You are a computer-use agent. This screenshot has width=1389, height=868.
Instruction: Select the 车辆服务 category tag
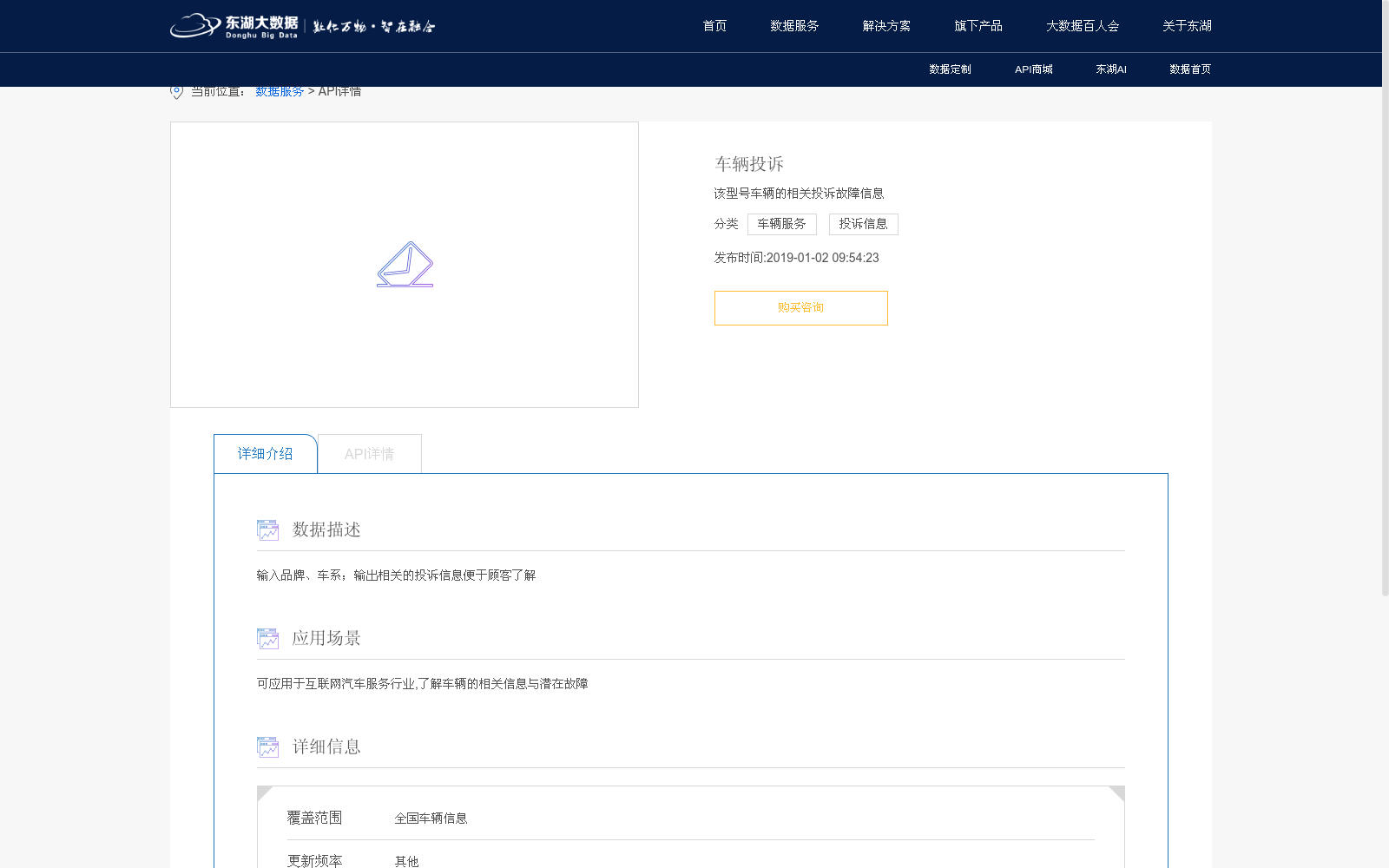(x=781, y=224)
